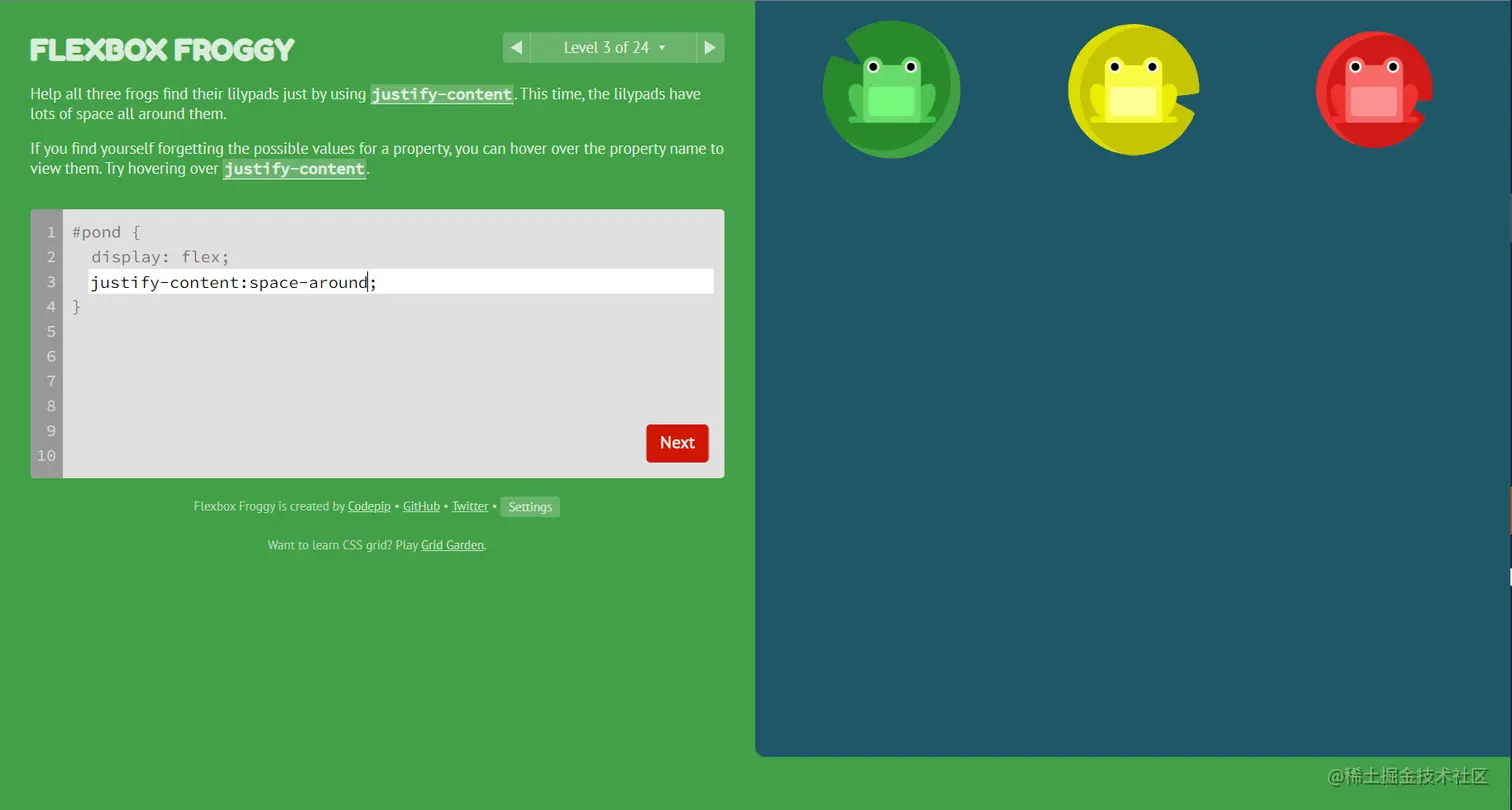Focus the justify-content code input line
1512x810 pixels.
(401, 282)
